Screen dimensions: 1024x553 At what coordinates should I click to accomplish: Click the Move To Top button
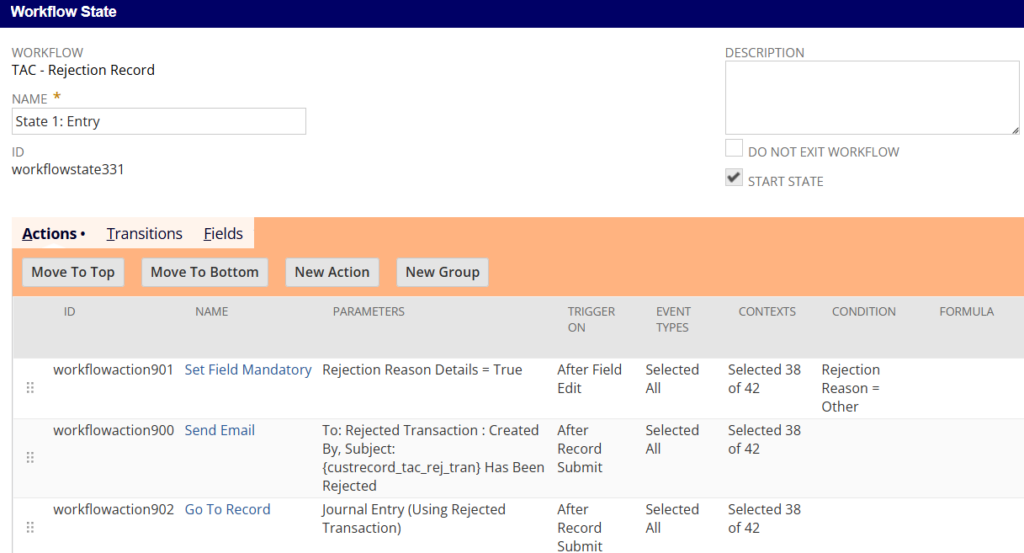point(73,272)
